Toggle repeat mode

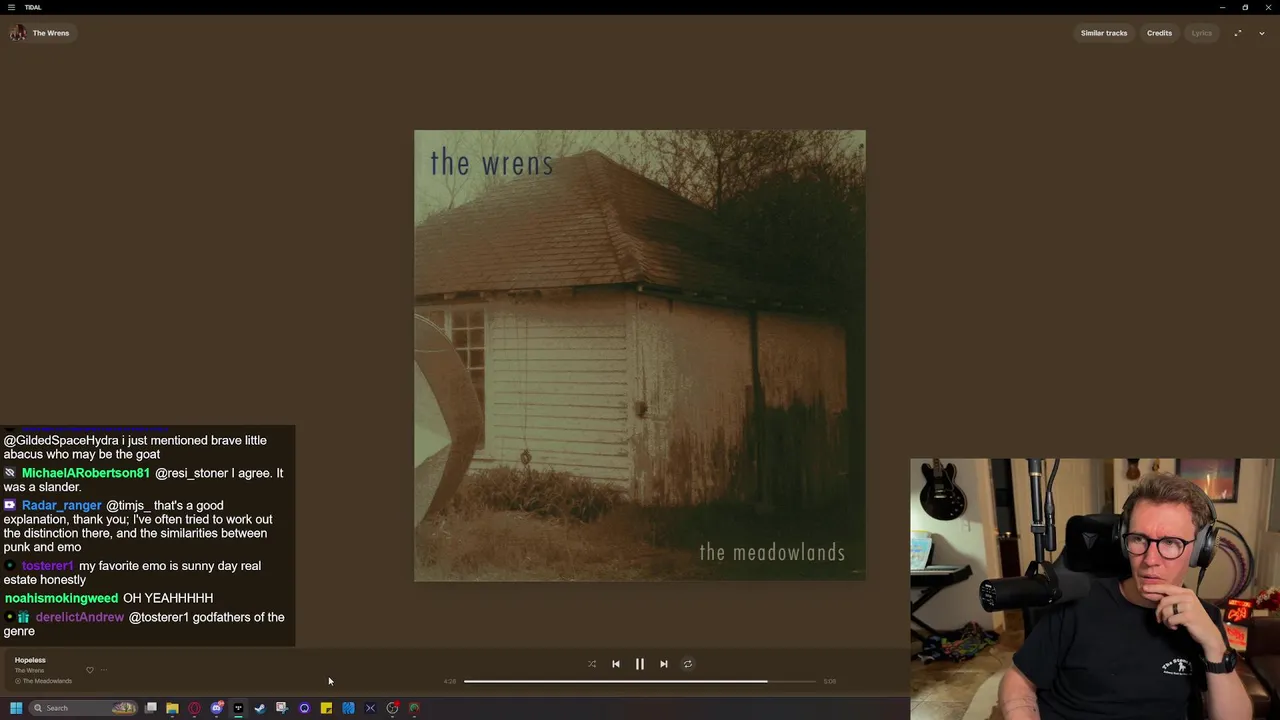688,664
